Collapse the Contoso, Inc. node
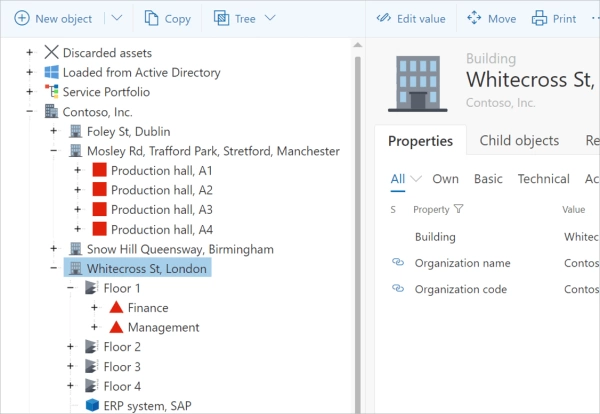This screenshot has height=414, width=600. pos(29,111)
